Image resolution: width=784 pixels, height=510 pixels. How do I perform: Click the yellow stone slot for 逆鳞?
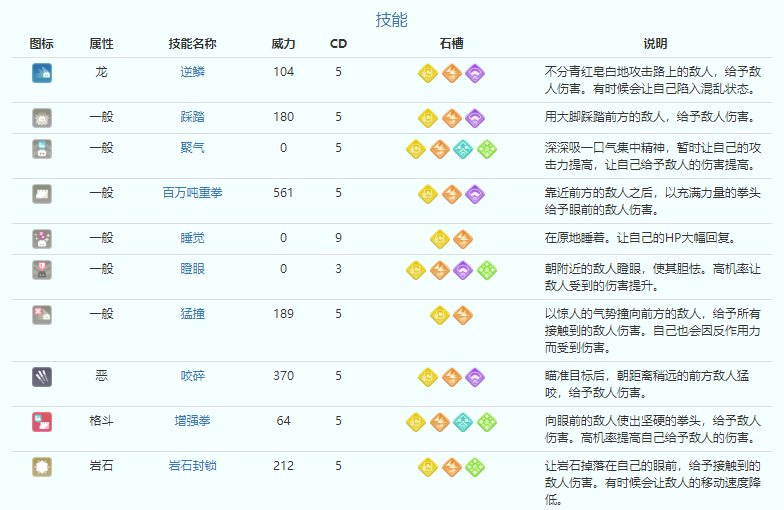click(428, 74)
